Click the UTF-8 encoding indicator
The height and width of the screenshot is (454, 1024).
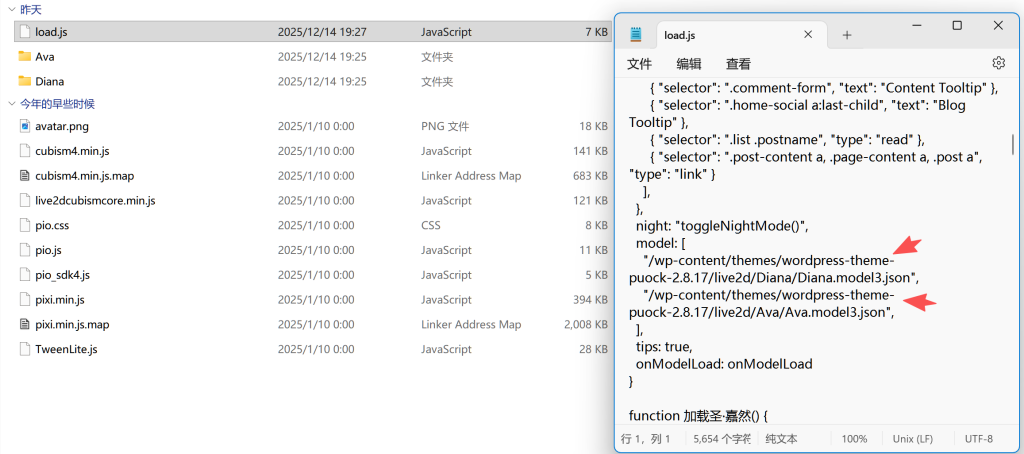(978, 439)
